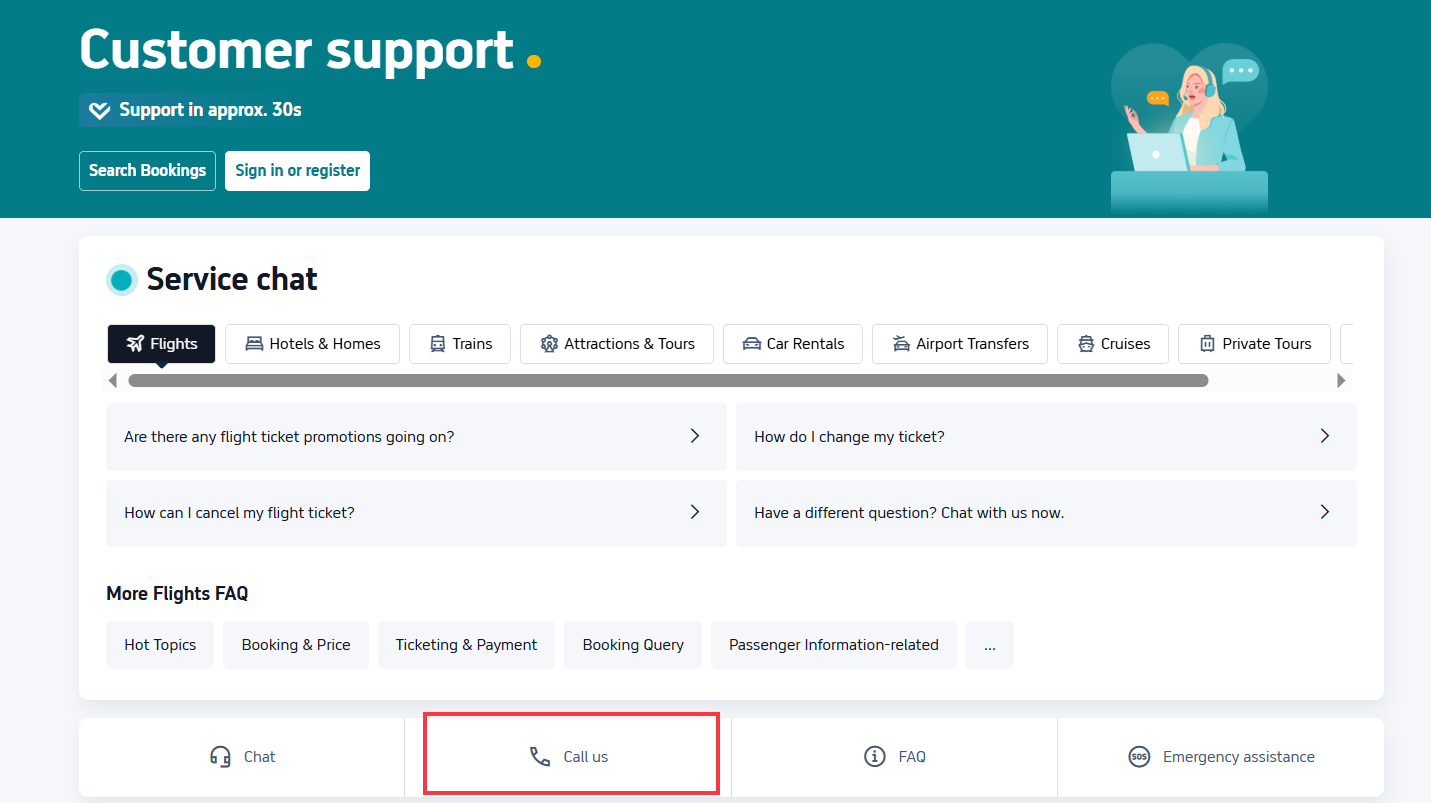Open 'Have a different question? Chat with us now'
This screenshot has height=803, width=1431.
(x=1046, y=513)
